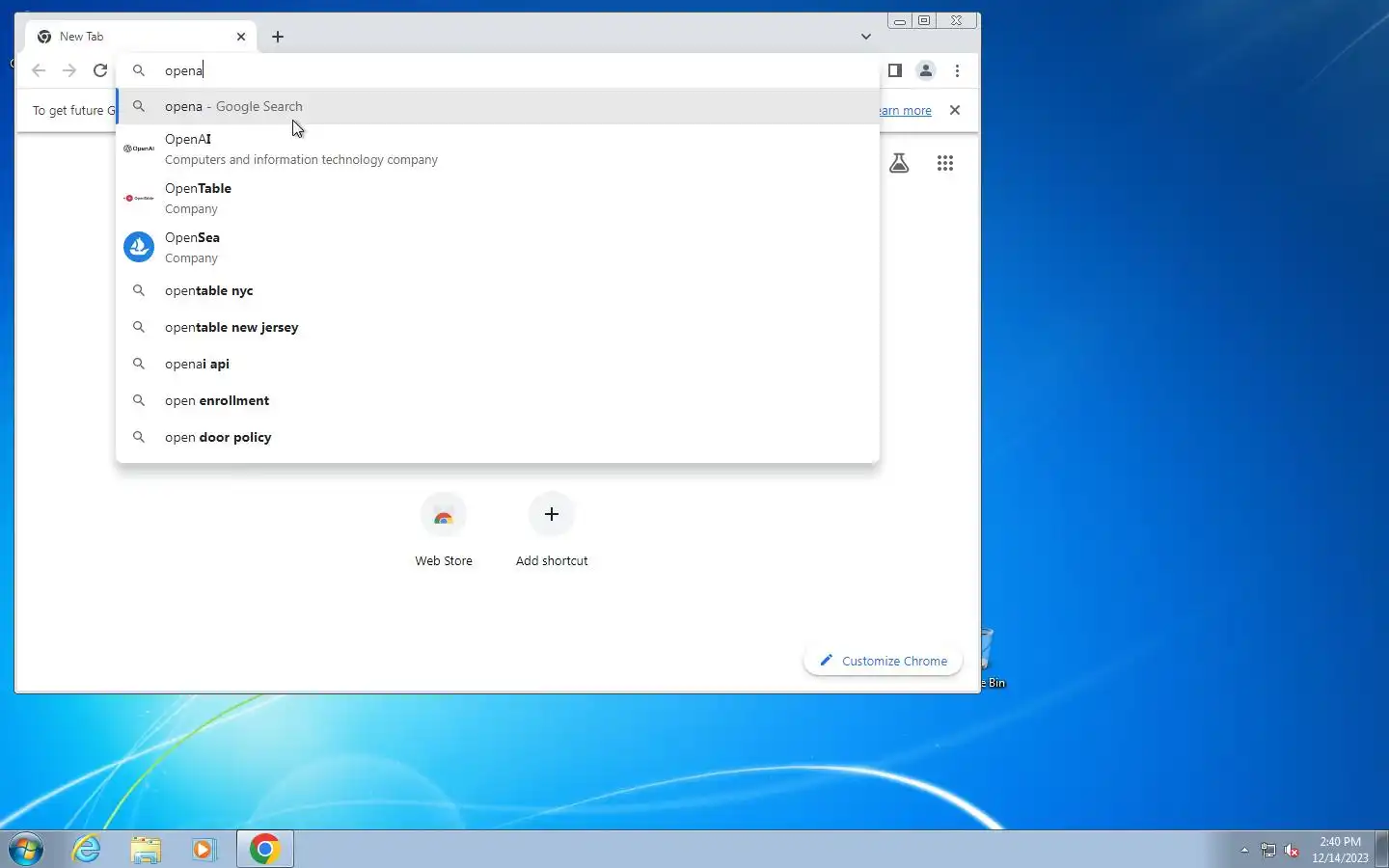
Task: Click the OpenTable logo icon
Action: point(139,198)
